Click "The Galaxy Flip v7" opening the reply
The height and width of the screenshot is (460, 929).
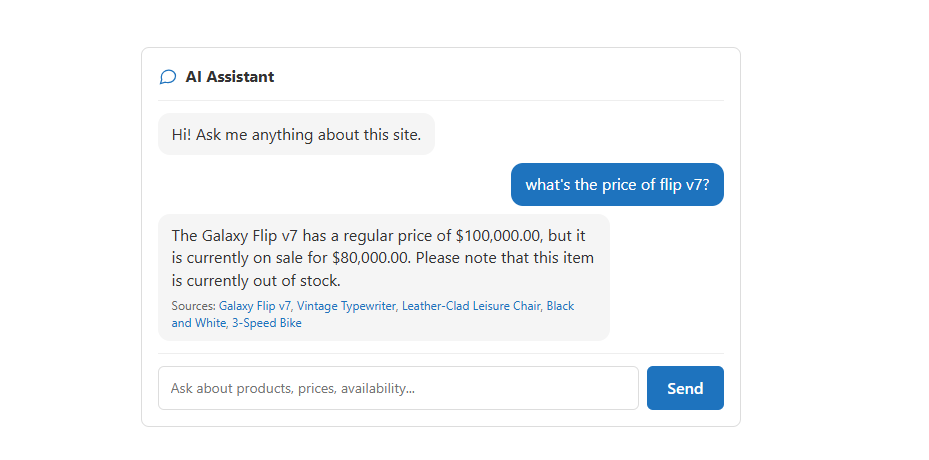point(234,236)
